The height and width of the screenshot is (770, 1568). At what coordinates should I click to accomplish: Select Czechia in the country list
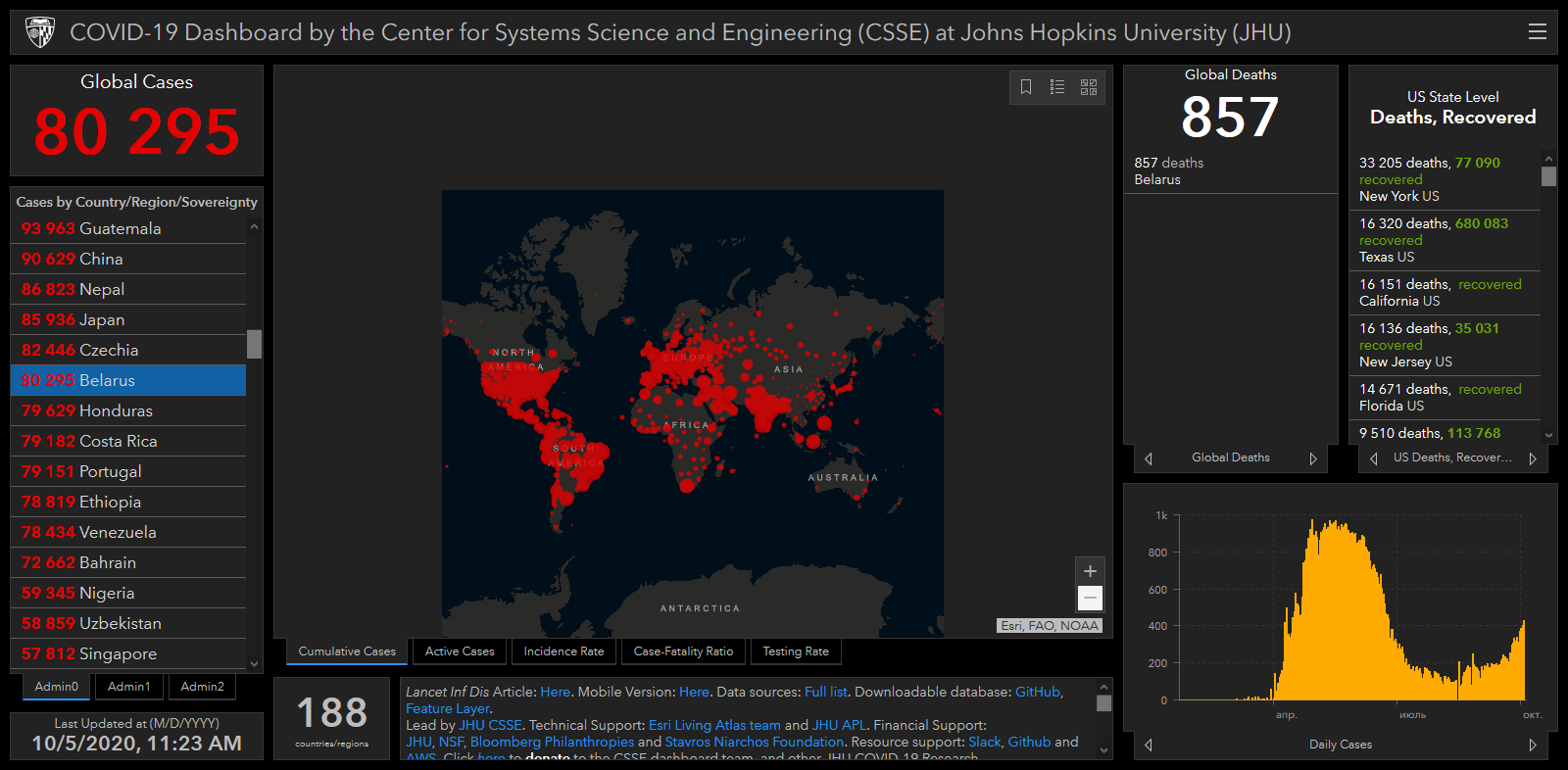[x=128, y=350]
